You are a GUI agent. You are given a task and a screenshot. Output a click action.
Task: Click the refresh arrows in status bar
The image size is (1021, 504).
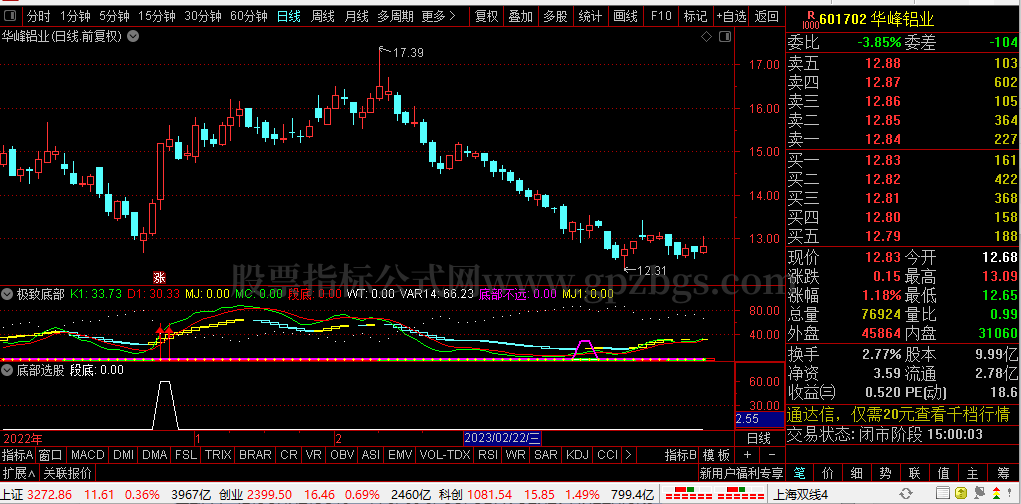point(906,494)
